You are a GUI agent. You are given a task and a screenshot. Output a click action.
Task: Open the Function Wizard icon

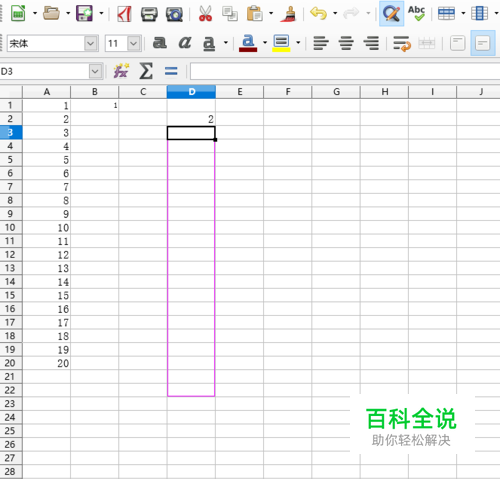point(121,71)
